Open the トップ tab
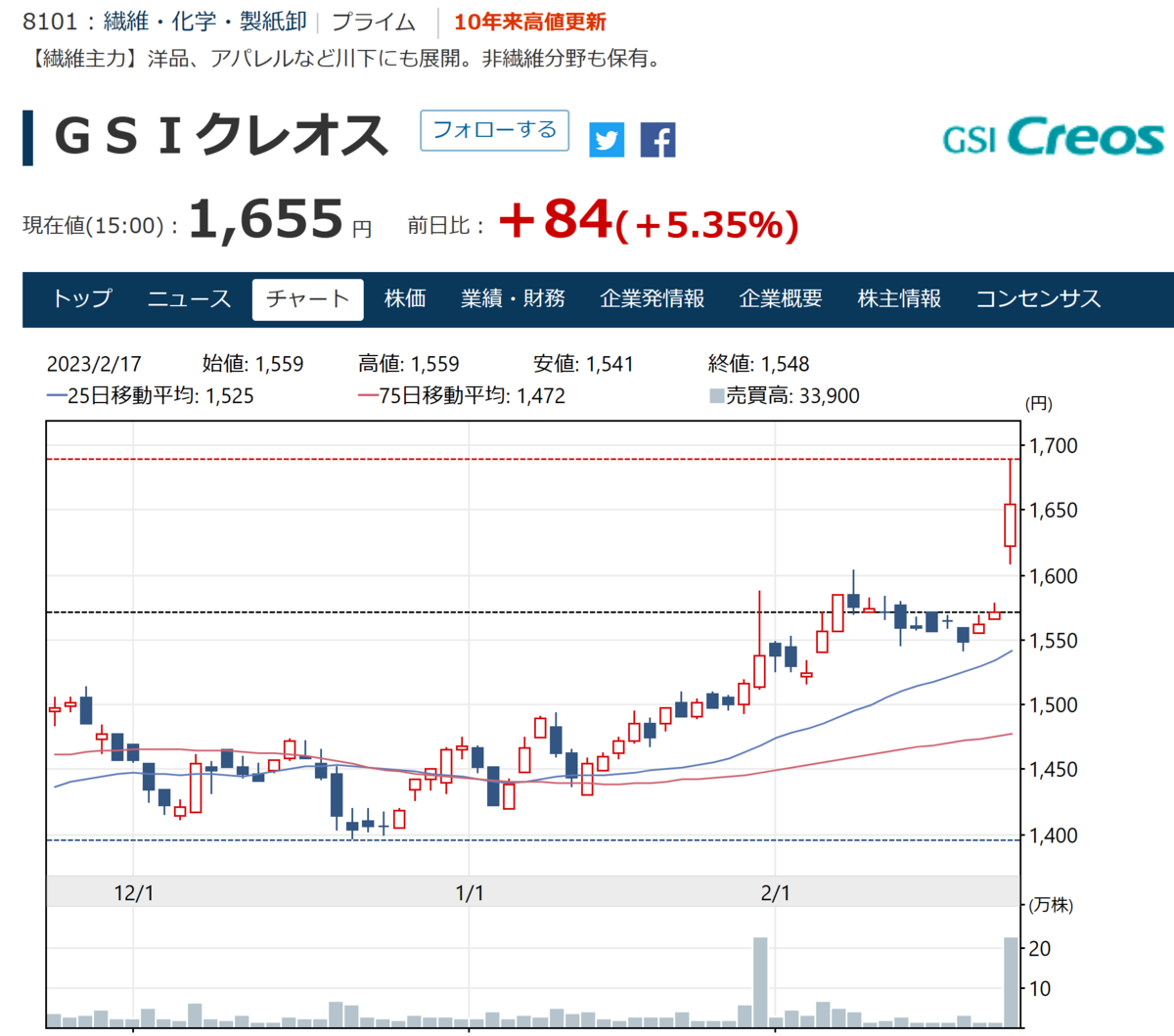The image size is (1174, 1036). (82, 298)
